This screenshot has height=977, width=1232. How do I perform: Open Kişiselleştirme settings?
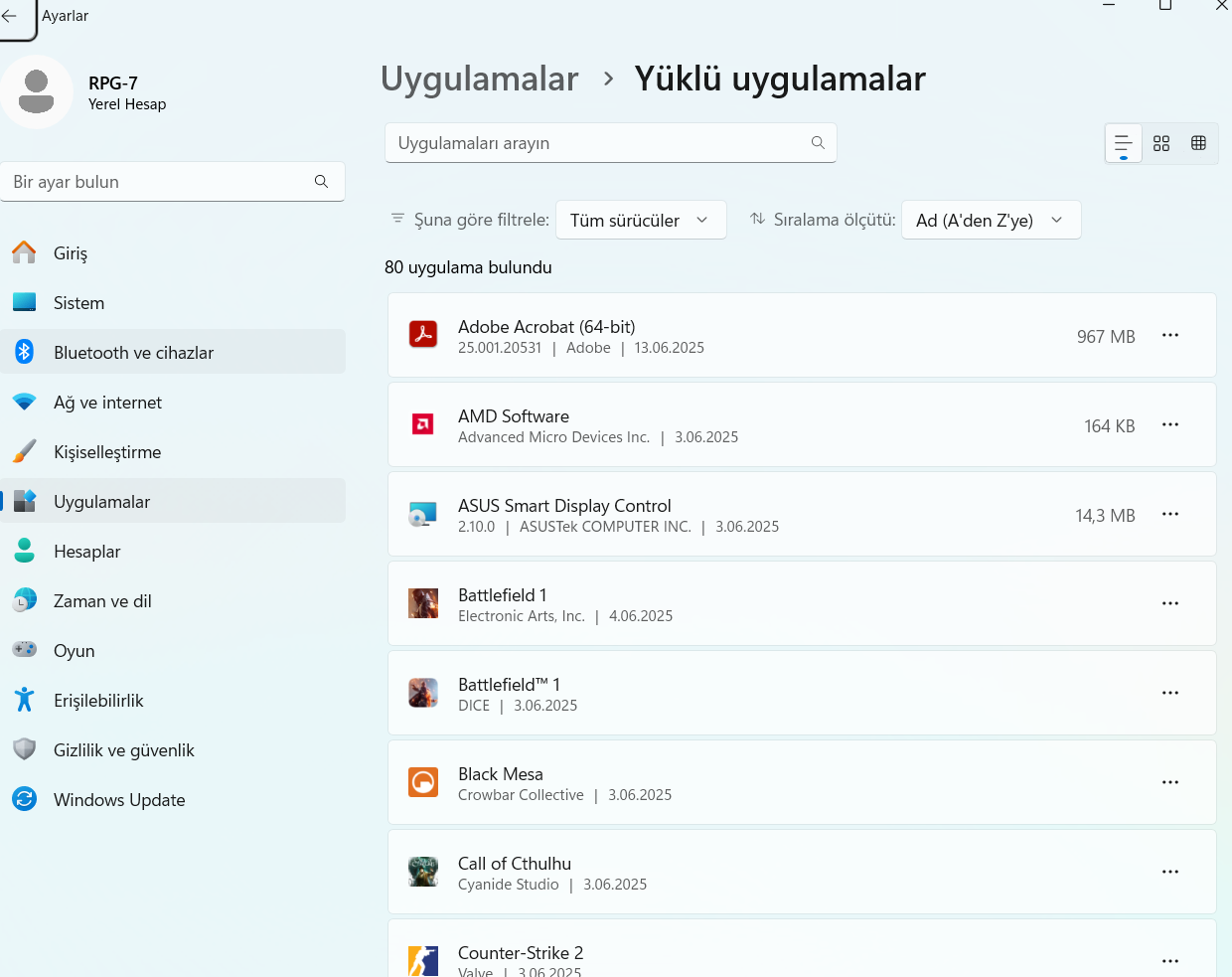coord(173,451)
